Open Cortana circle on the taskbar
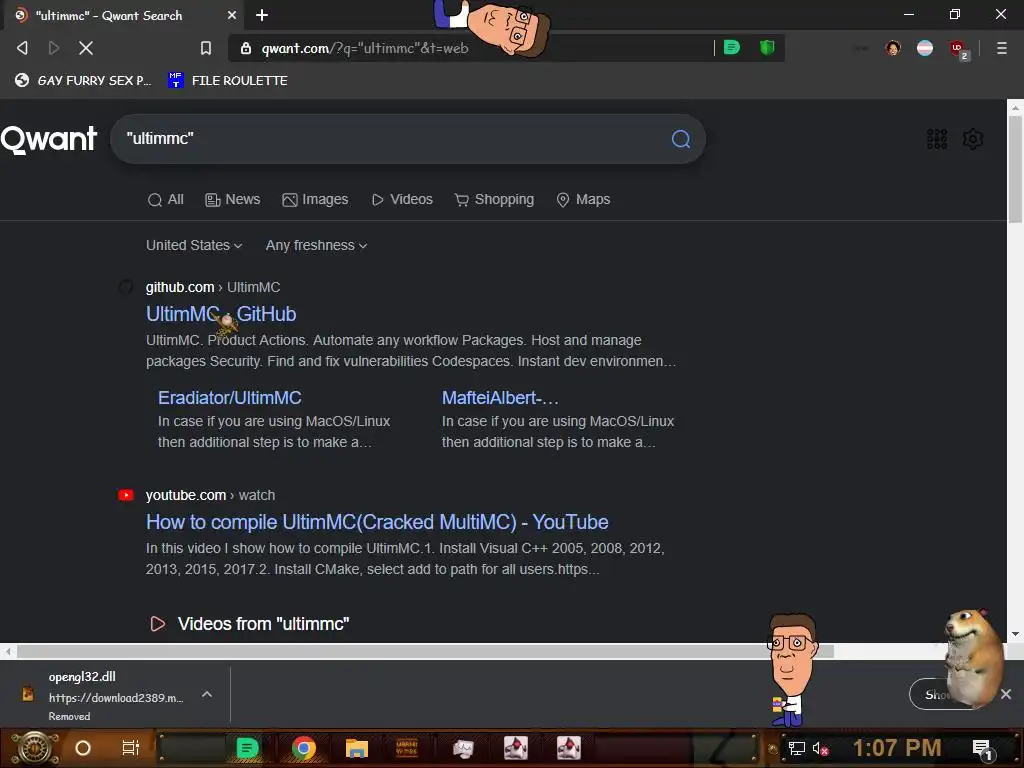This screenshot has width=1024, height=768. click(83, 748)
